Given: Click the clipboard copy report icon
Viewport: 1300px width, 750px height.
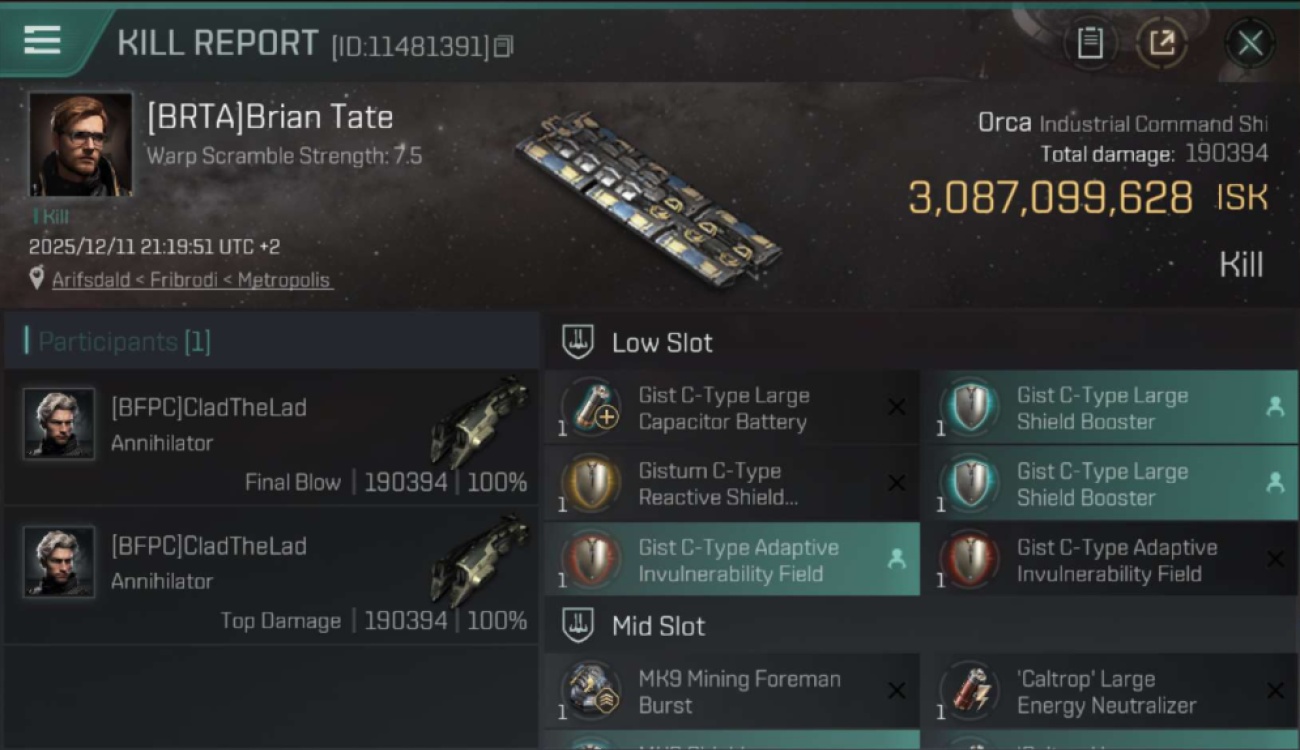Looking at the screenshot, I should [x=1090, y=43].
